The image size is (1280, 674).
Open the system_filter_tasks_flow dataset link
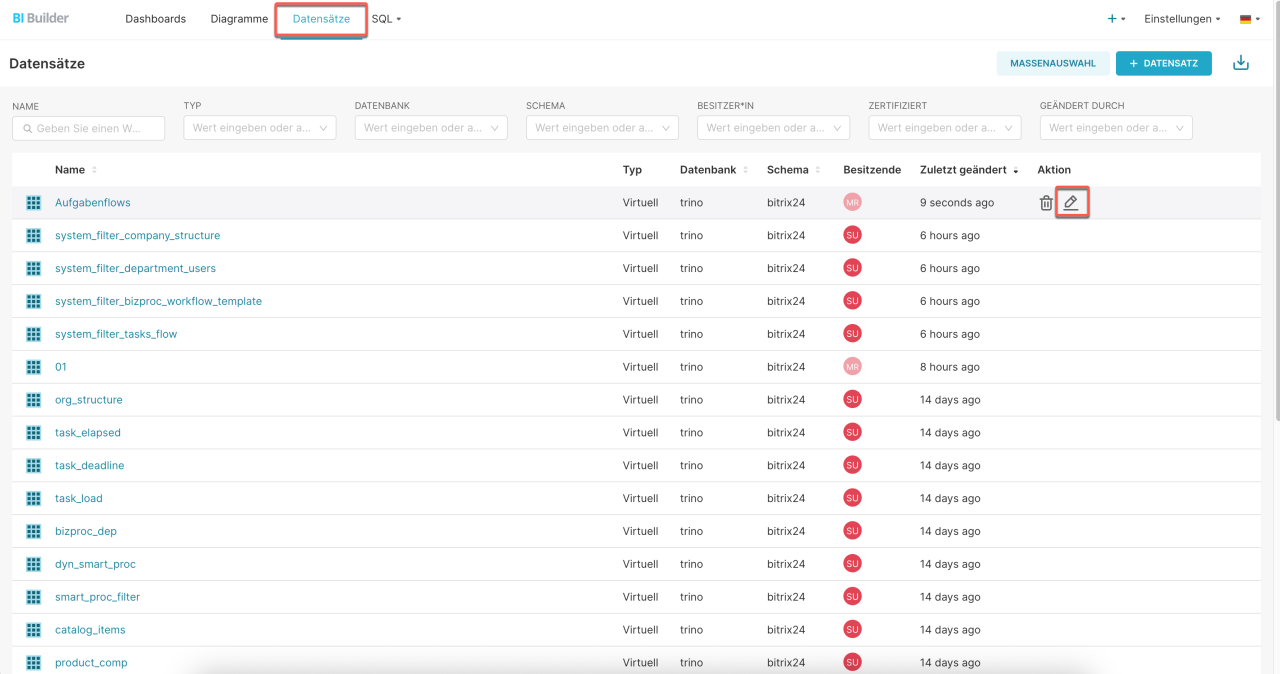(x=116, y=334)
